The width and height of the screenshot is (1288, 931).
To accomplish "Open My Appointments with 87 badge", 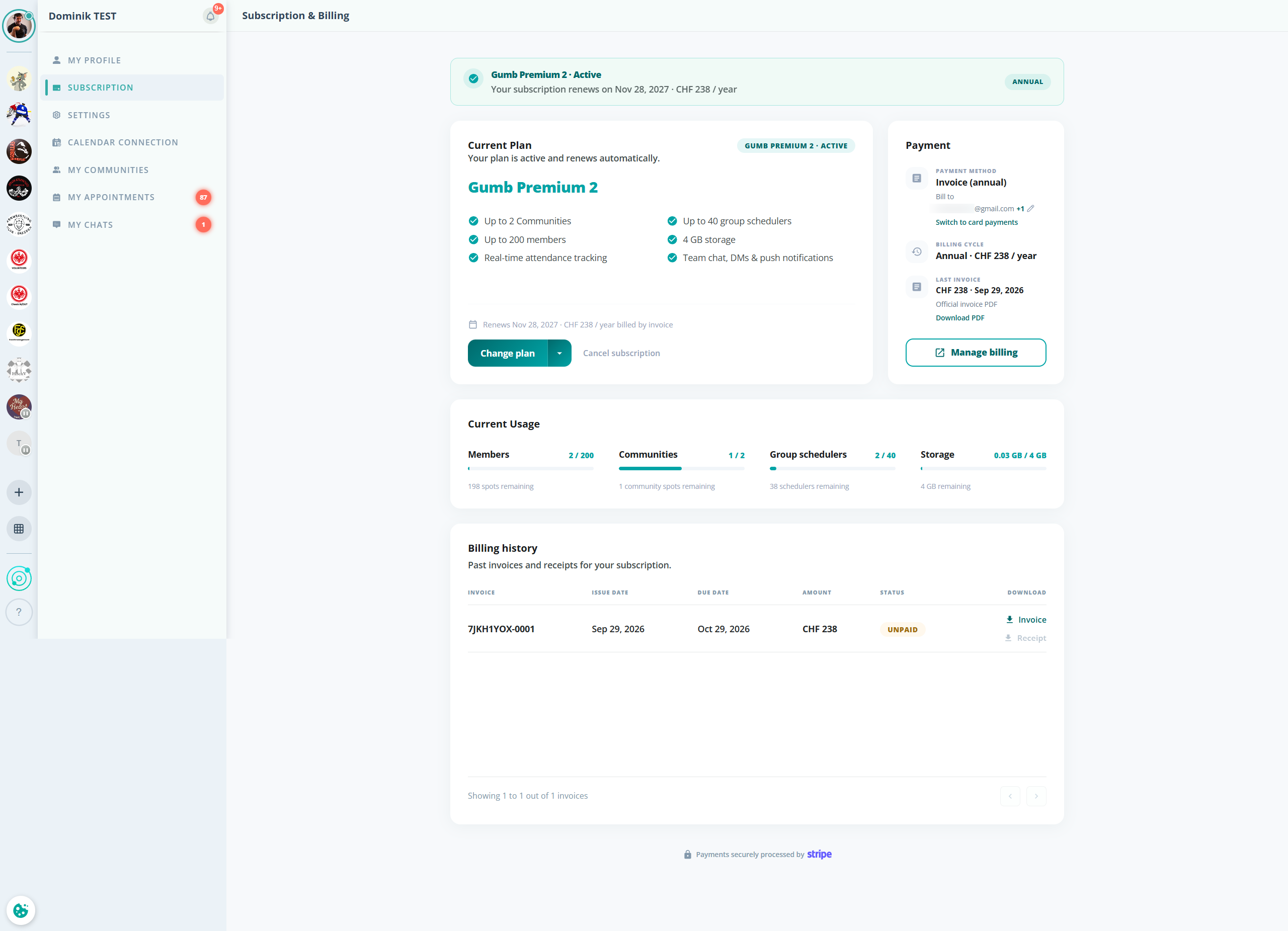I will [x=132, y=197].
